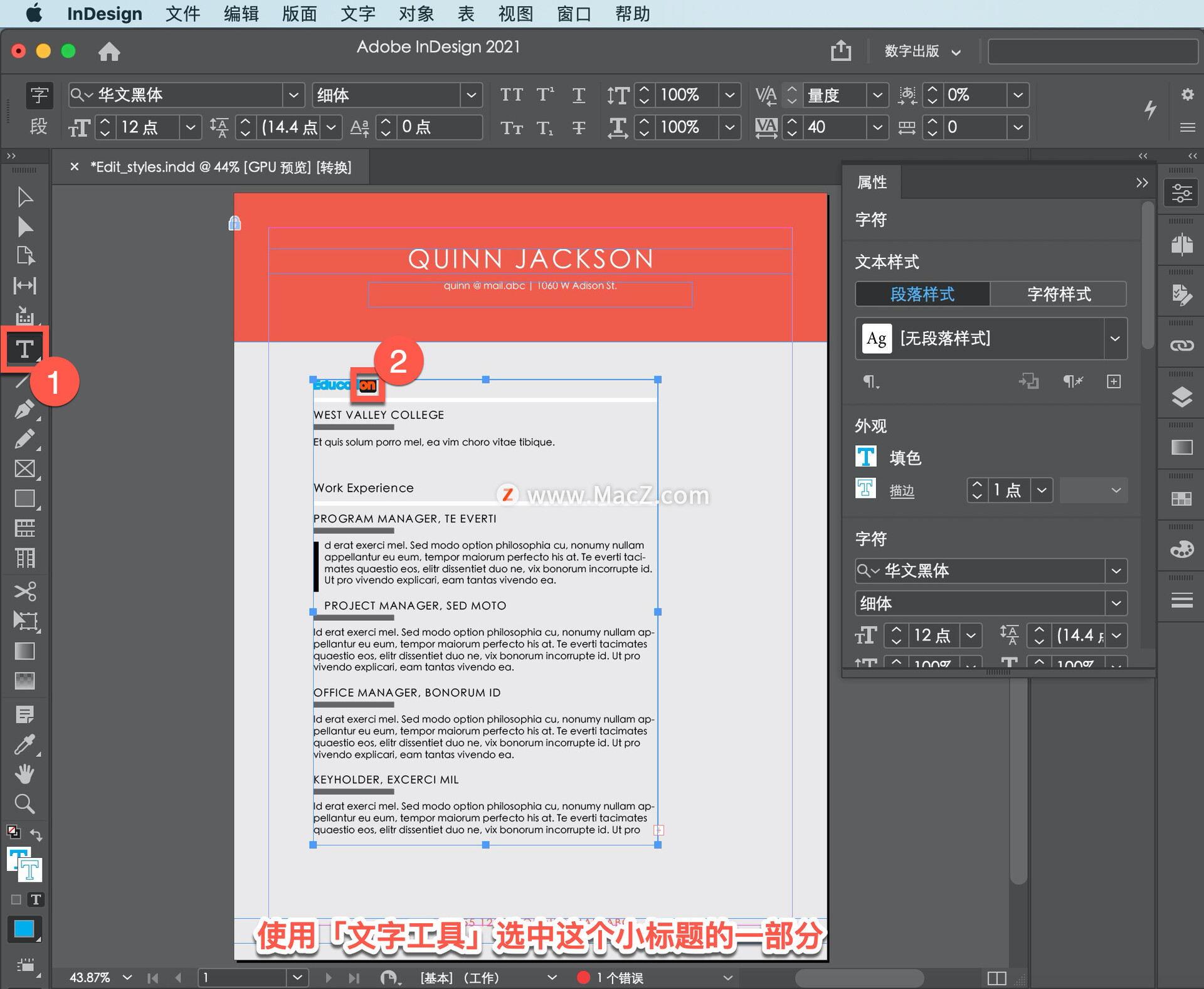Select the Pen tool
This screenshot has height=989, width=1204.
click(24, 409)
